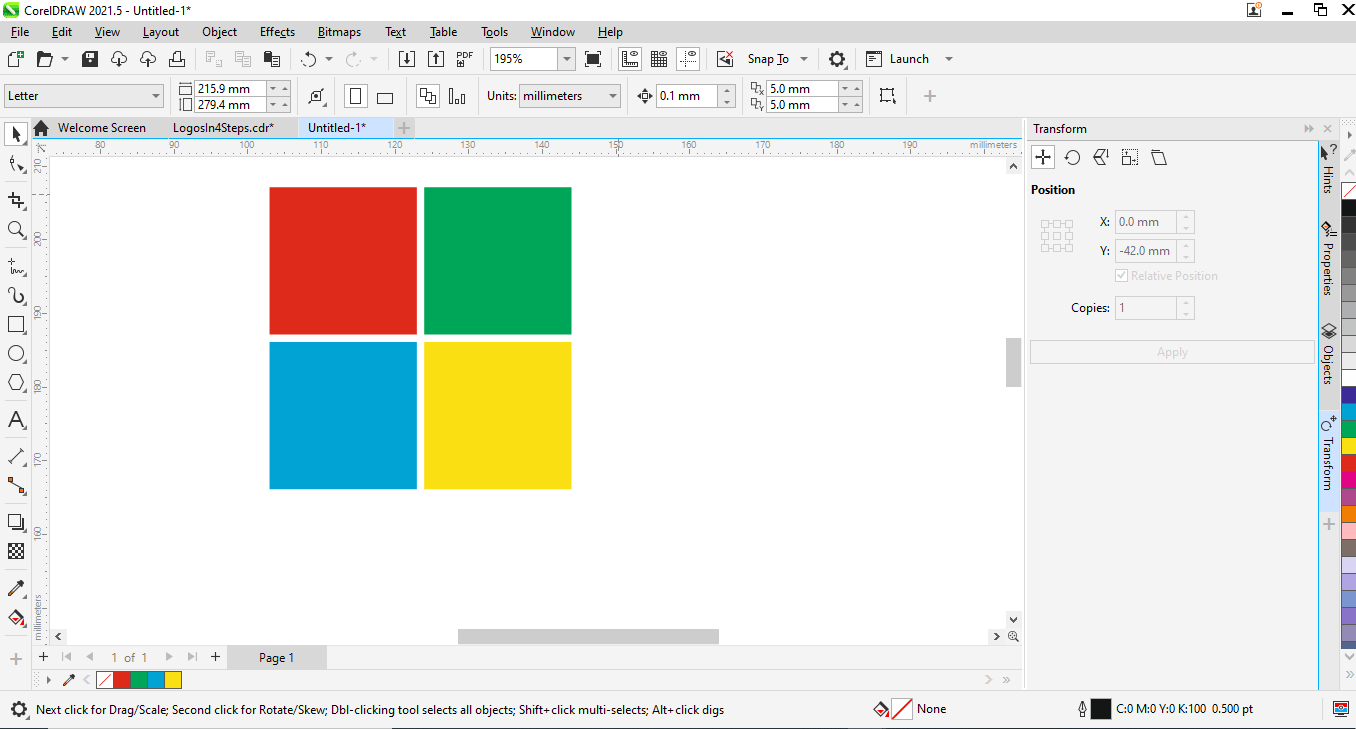Click Publish to PDF icon
The image size is (1356, 729).
tap(465, 59)
